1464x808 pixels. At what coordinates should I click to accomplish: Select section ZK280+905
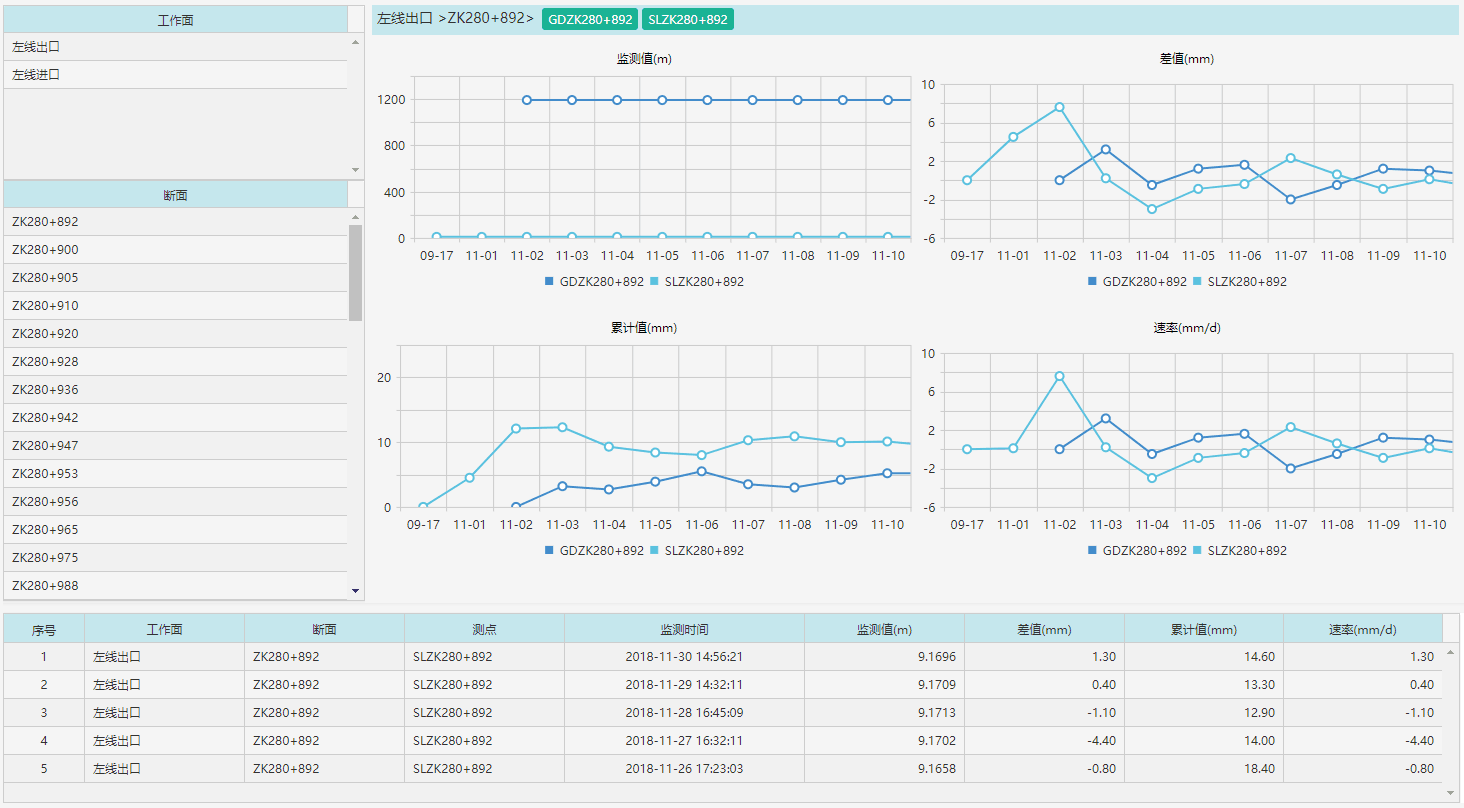[175, 278]
